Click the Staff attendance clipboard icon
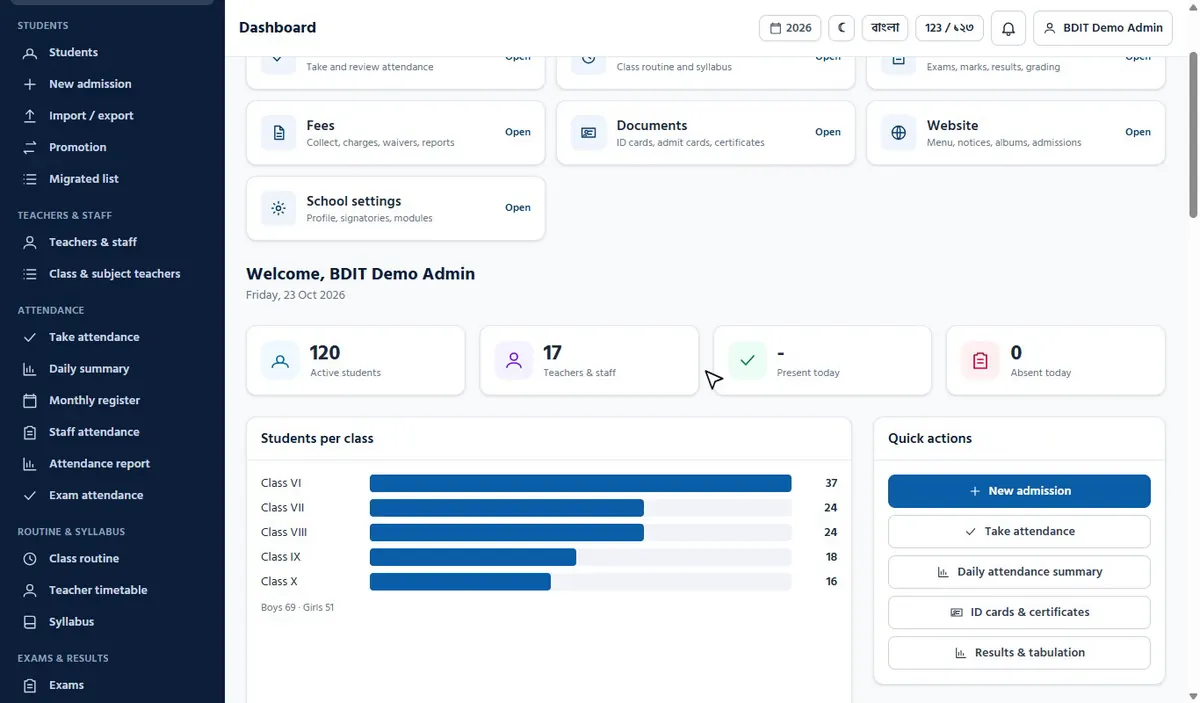Screen dimensions: 1200x703 click(x=30, y=432)
